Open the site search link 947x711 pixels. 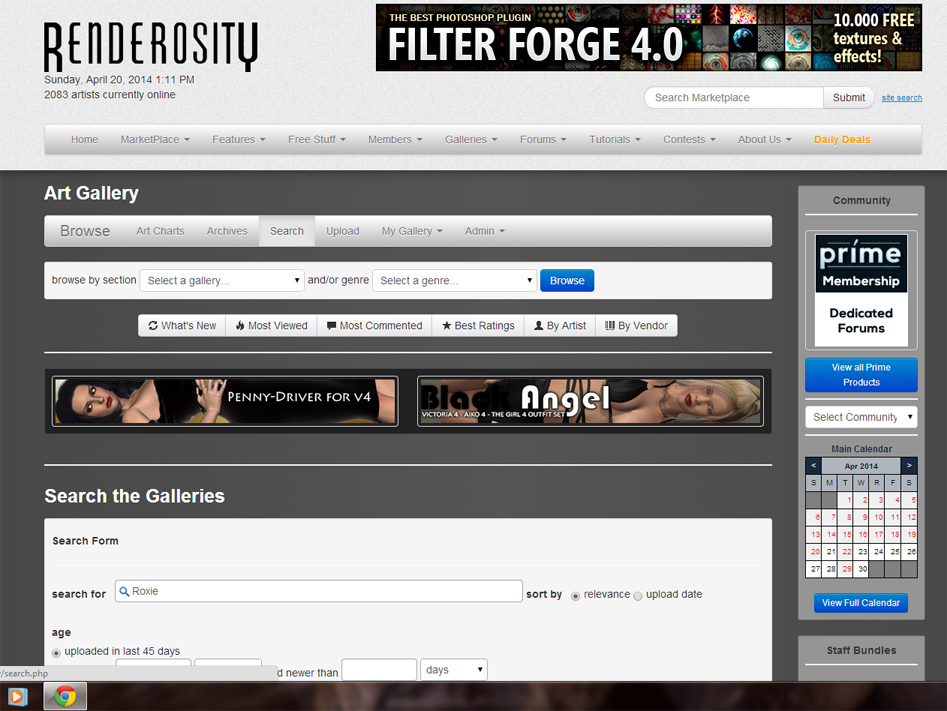click(902, 98)
